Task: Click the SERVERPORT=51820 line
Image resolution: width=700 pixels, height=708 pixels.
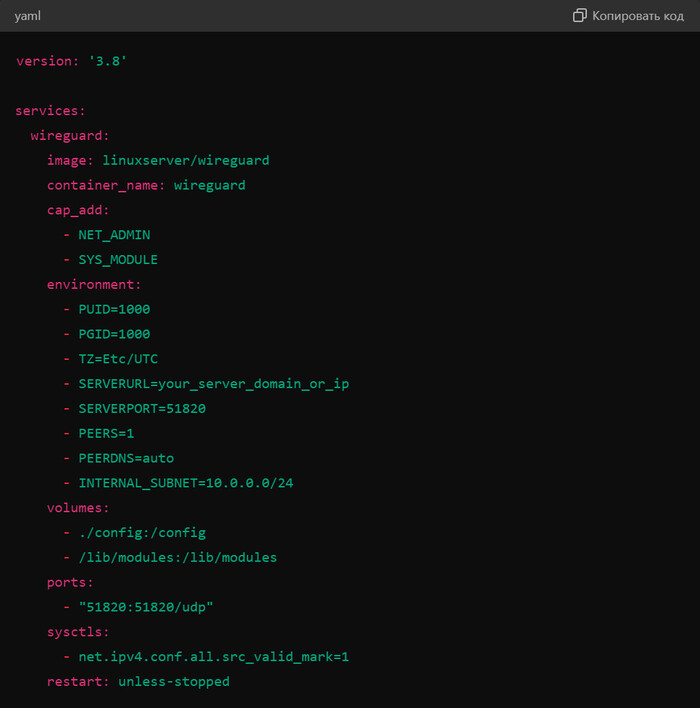Action: coord(142,409)
